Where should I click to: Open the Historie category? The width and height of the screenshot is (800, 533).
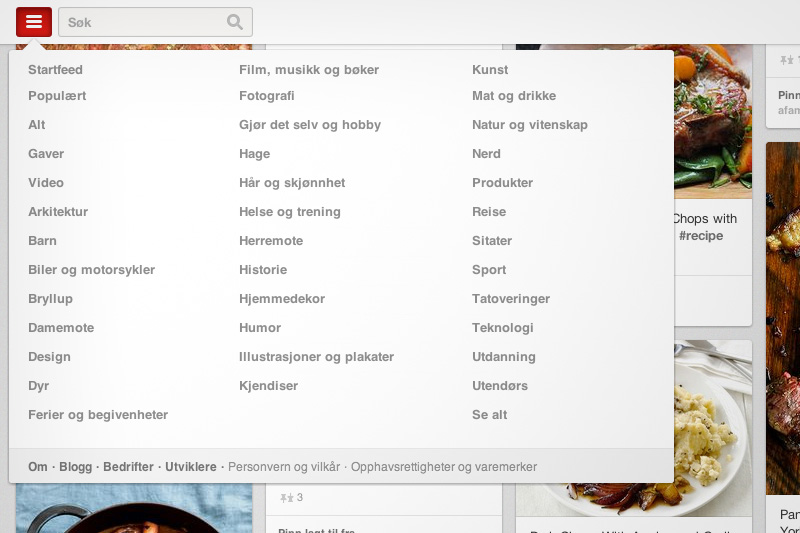[x=263, y=270]
